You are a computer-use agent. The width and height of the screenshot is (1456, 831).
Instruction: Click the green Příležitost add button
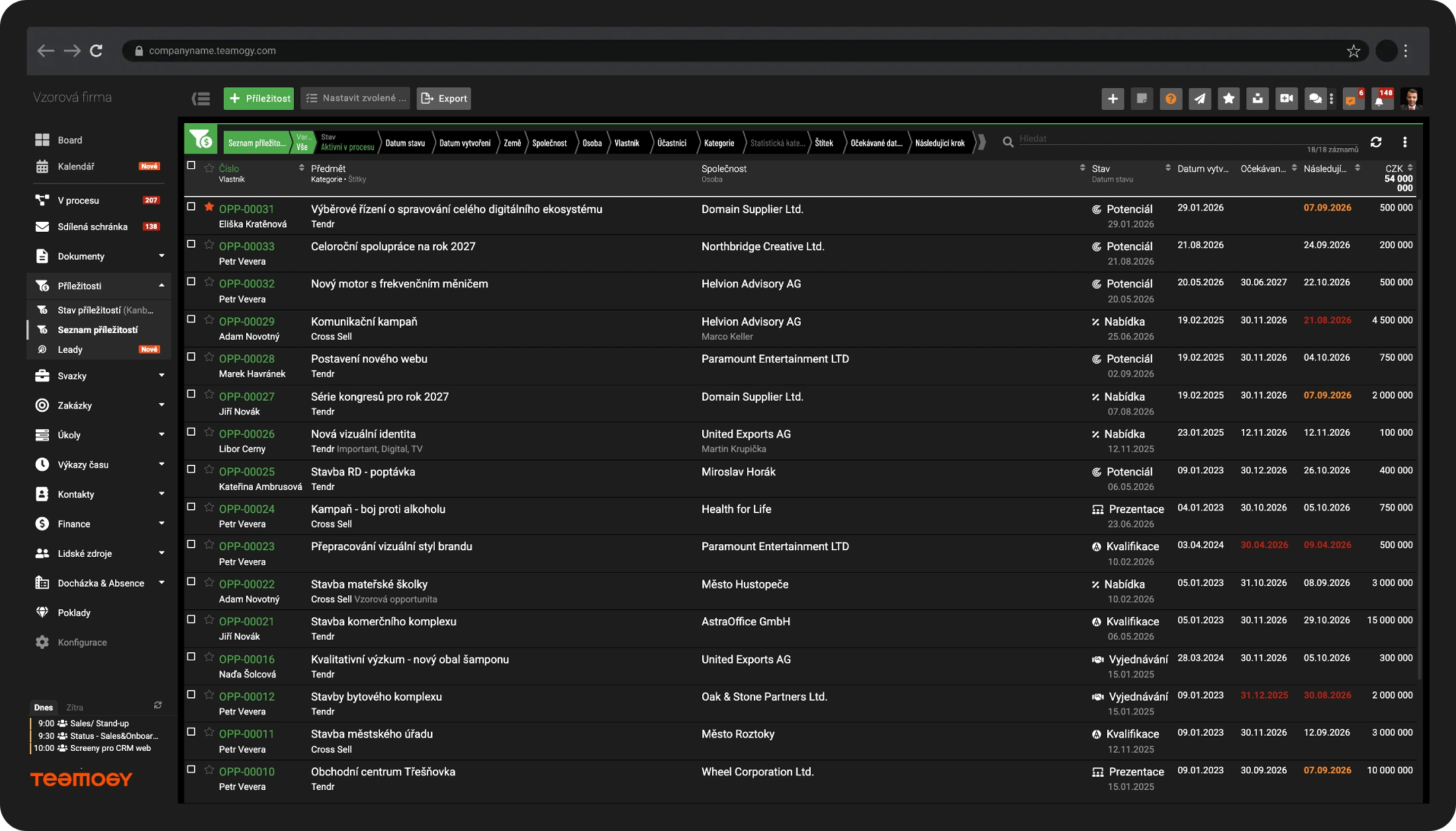(x=259, y=99)
